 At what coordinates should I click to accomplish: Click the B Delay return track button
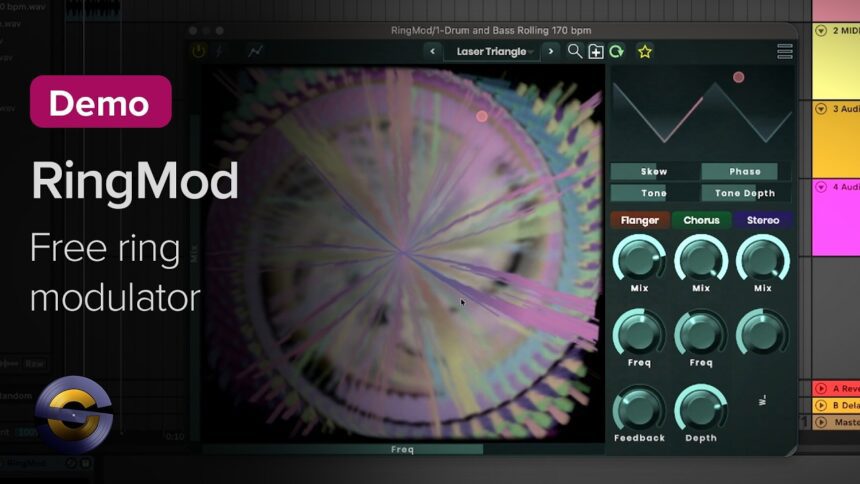click(821, 406)
